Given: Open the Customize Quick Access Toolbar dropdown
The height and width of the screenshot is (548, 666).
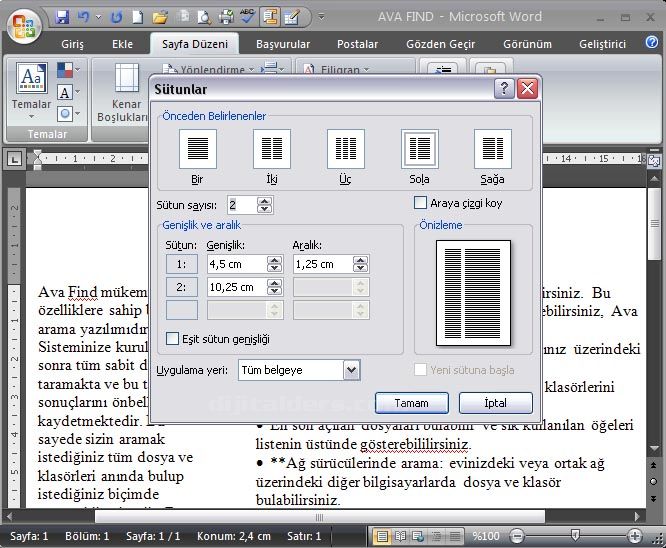Looking at the screenshot, I should point(322,17).
